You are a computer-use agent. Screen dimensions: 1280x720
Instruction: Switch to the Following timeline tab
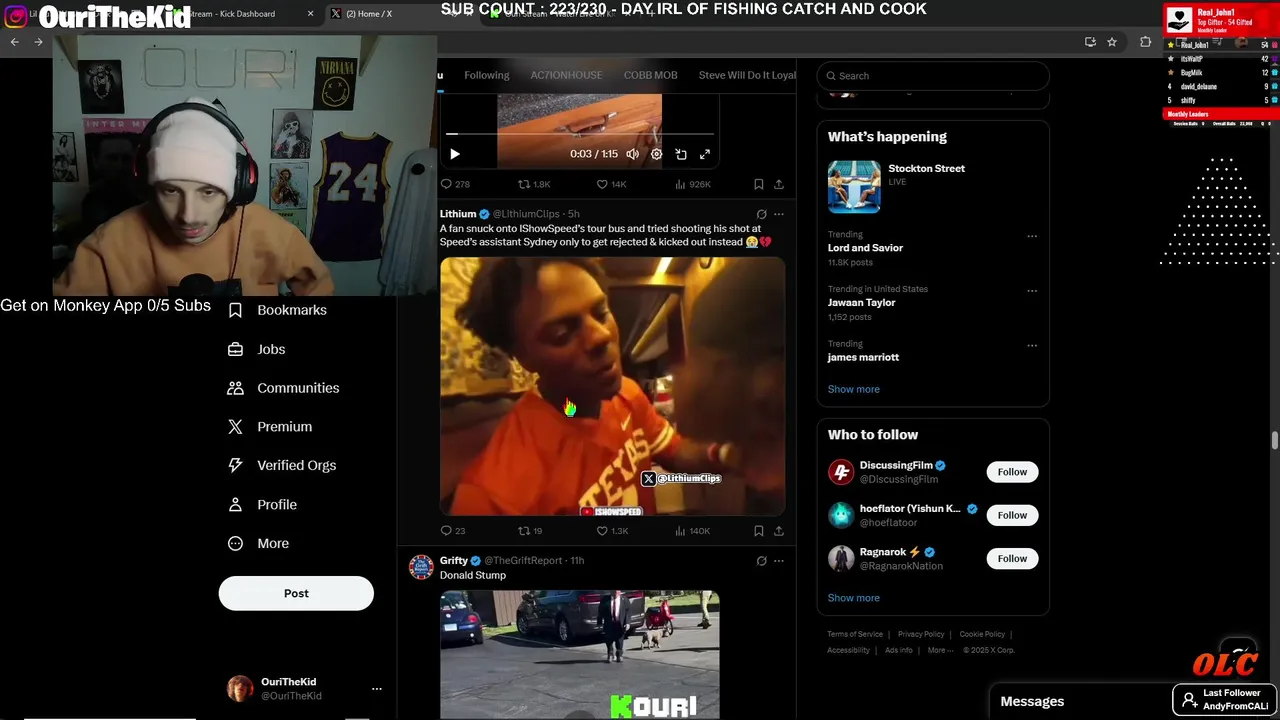click(487, 75)
